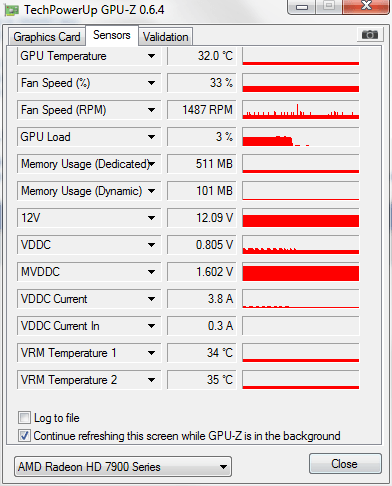Expand the Fan Speed (RPM) dropdown arrow

pyautogui.click(x=151, y=110)
